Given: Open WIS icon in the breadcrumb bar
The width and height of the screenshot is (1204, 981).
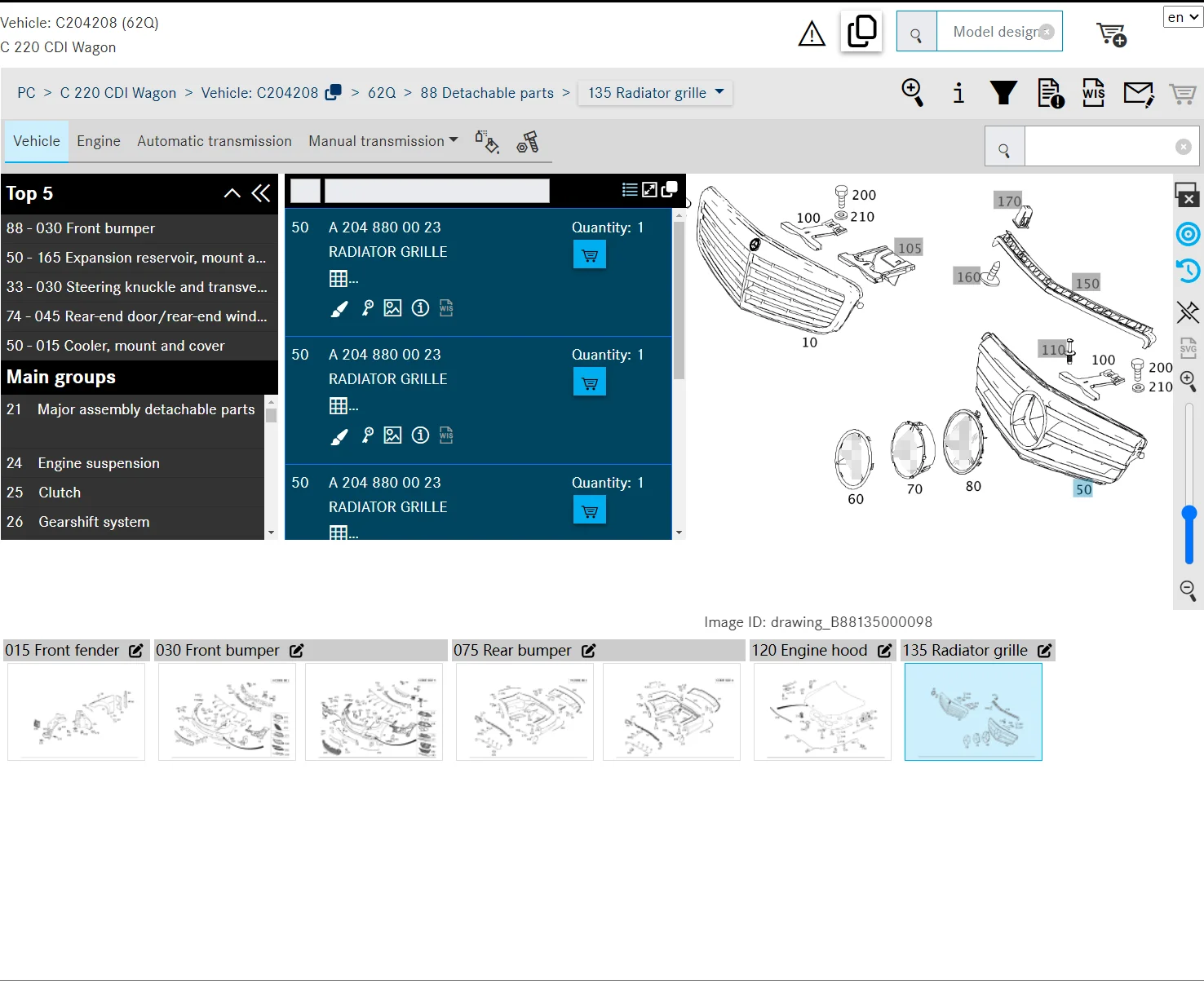Looking at the screenshot, I should [1093, 92].
